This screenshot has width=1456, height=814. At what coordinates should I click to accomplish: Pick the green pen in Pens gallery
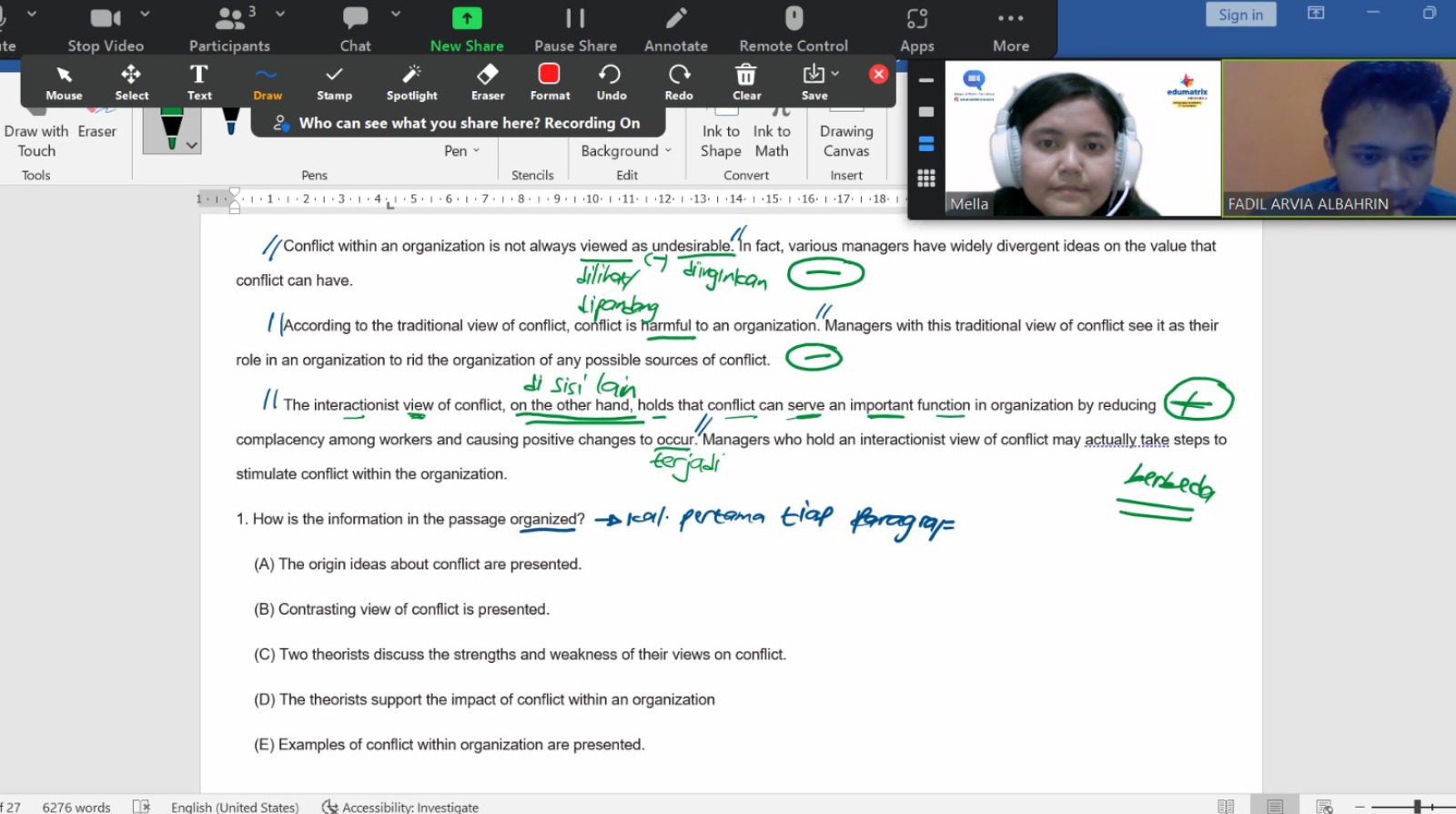172,129
